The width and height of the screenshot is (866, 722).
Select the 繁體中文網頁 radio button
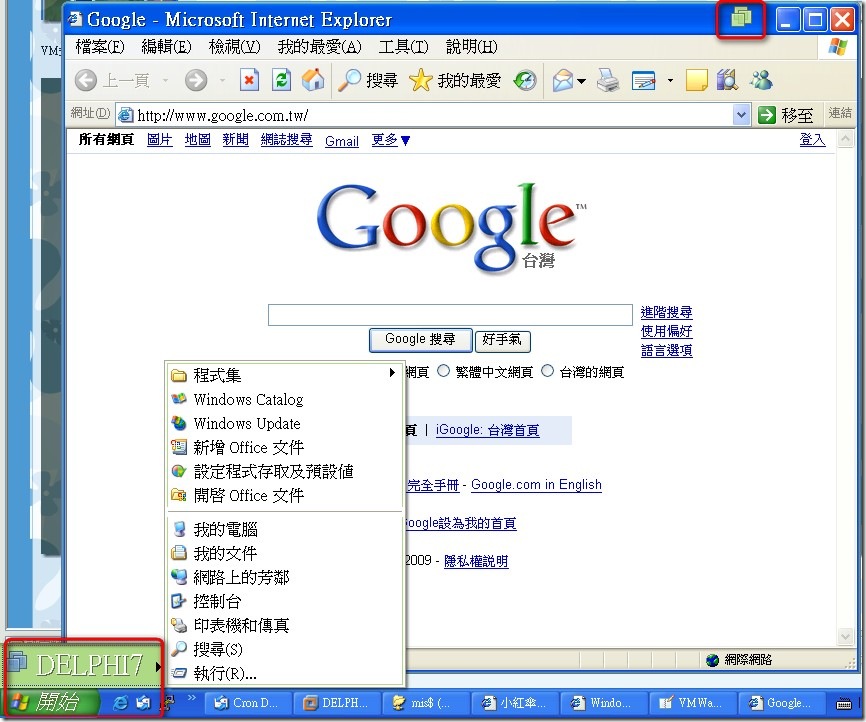443,371
